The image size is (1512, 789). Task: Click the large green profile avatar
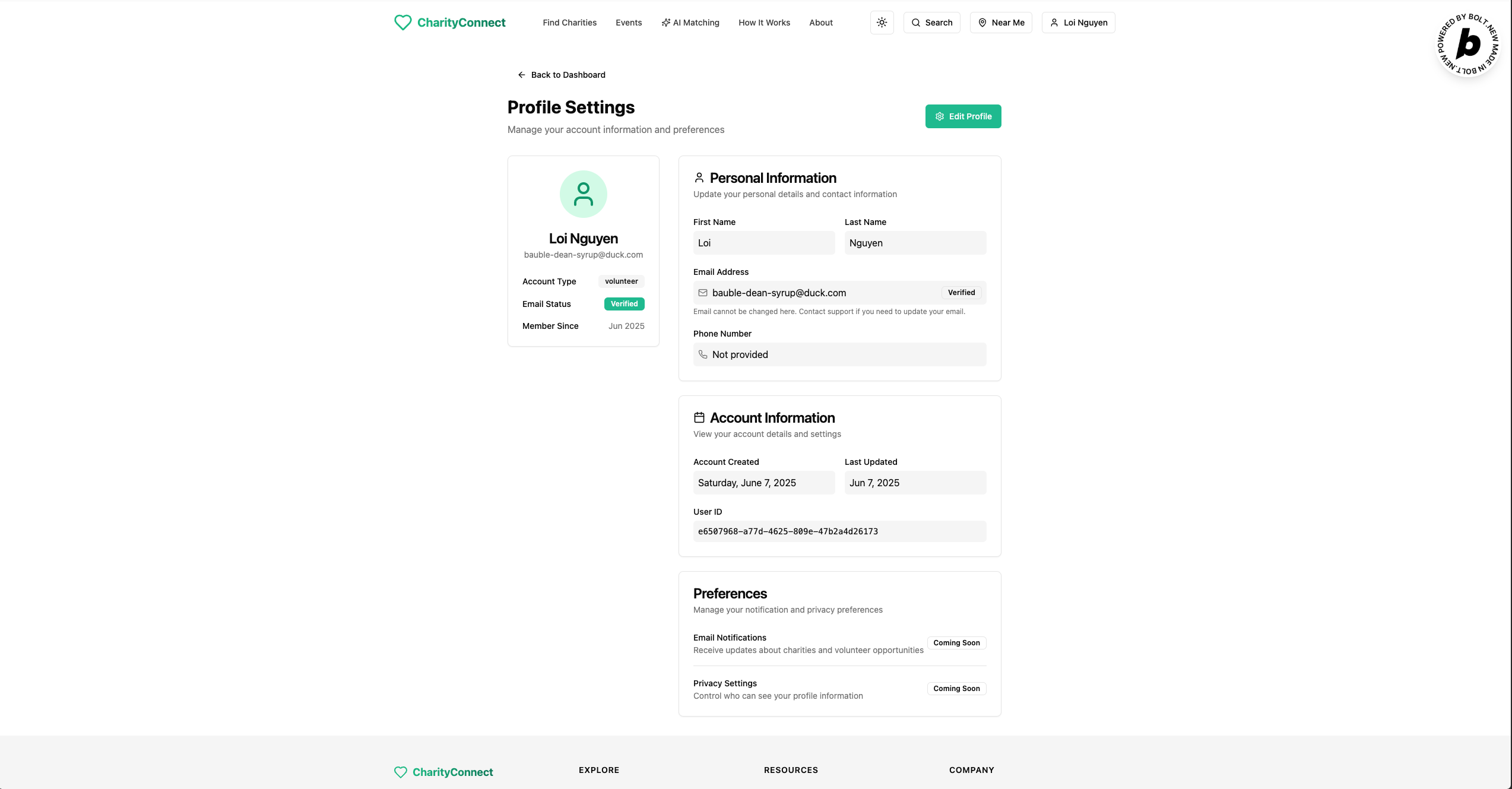tap(583, 194)
